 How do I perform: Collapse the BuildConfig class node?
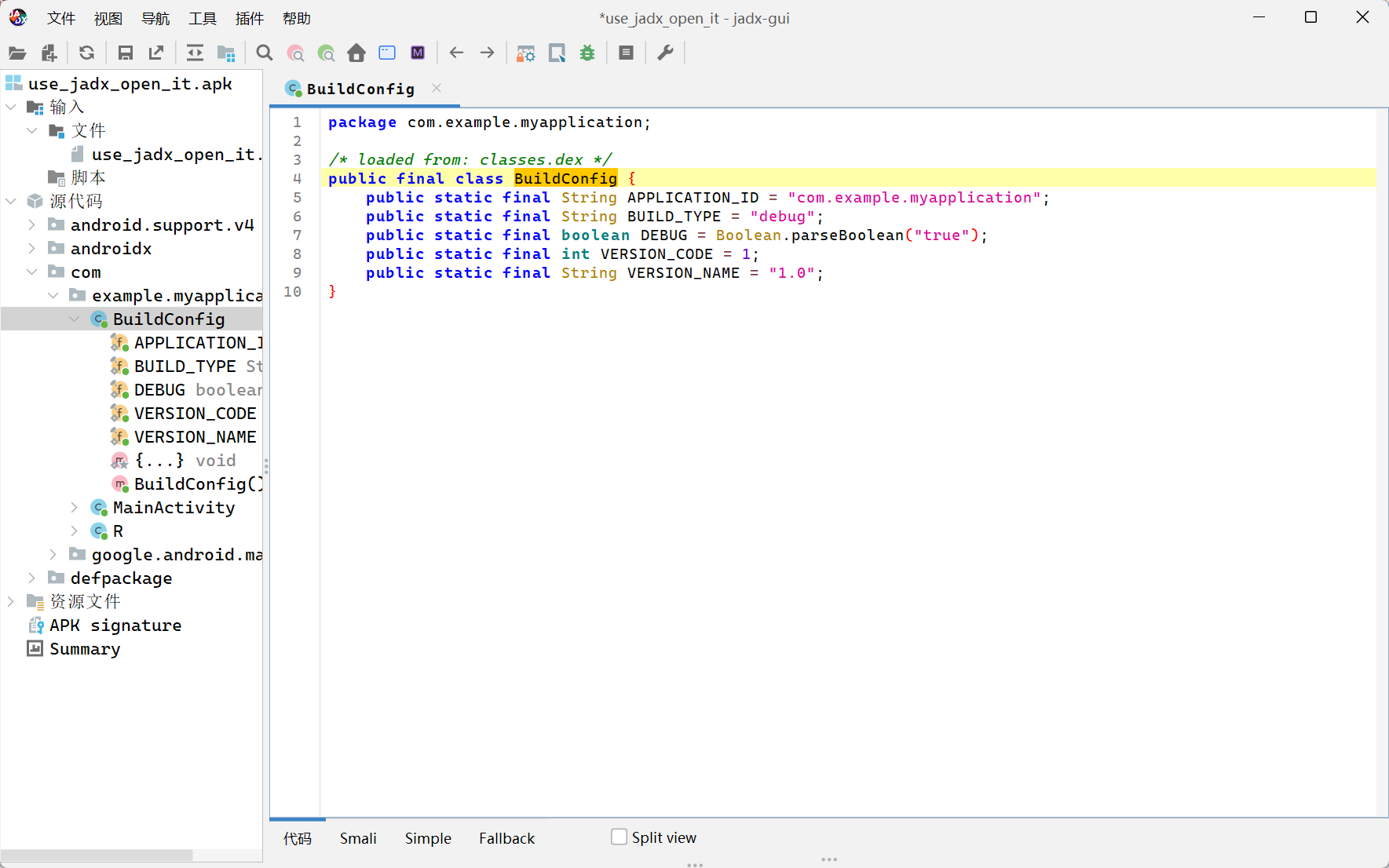click(75, 319)
